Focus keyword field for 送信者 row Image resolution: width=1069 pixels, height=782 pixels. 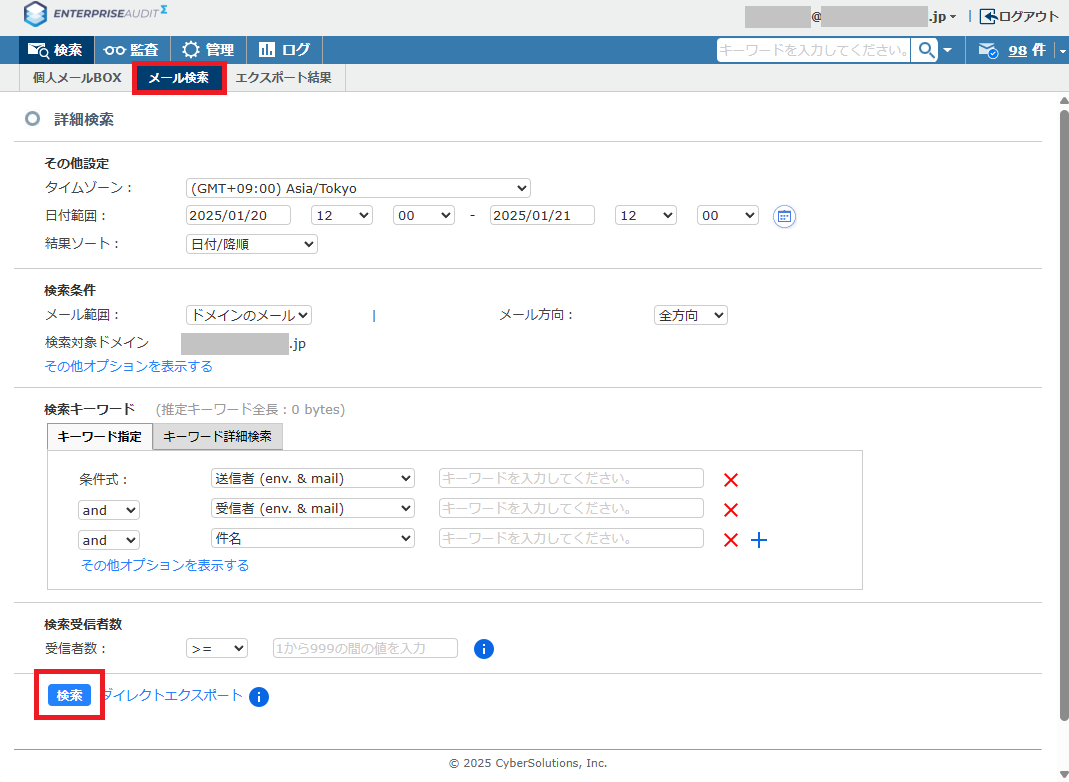(571, 478)
